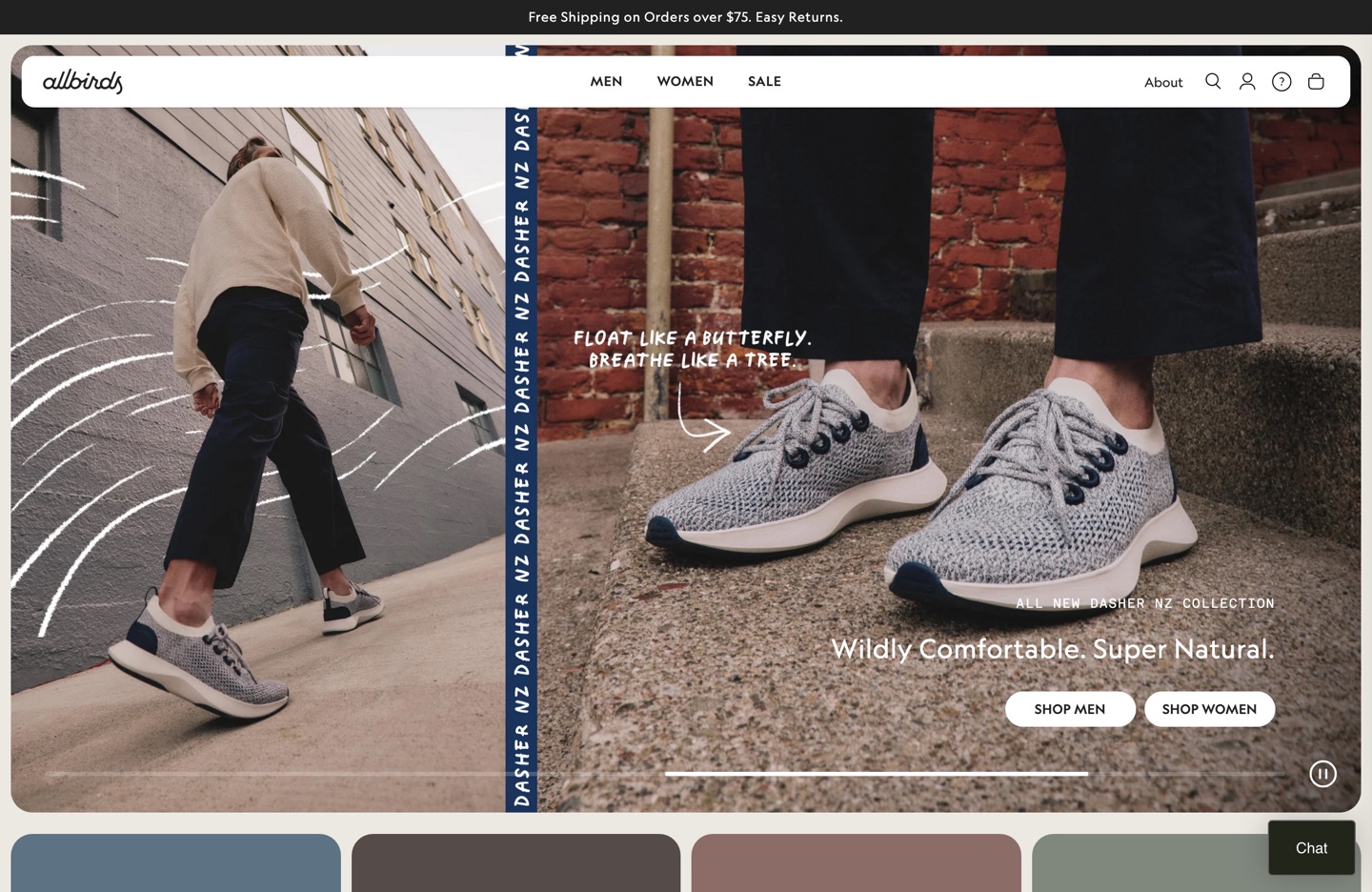Open the shopping cart icon

tap(1316, 82)
